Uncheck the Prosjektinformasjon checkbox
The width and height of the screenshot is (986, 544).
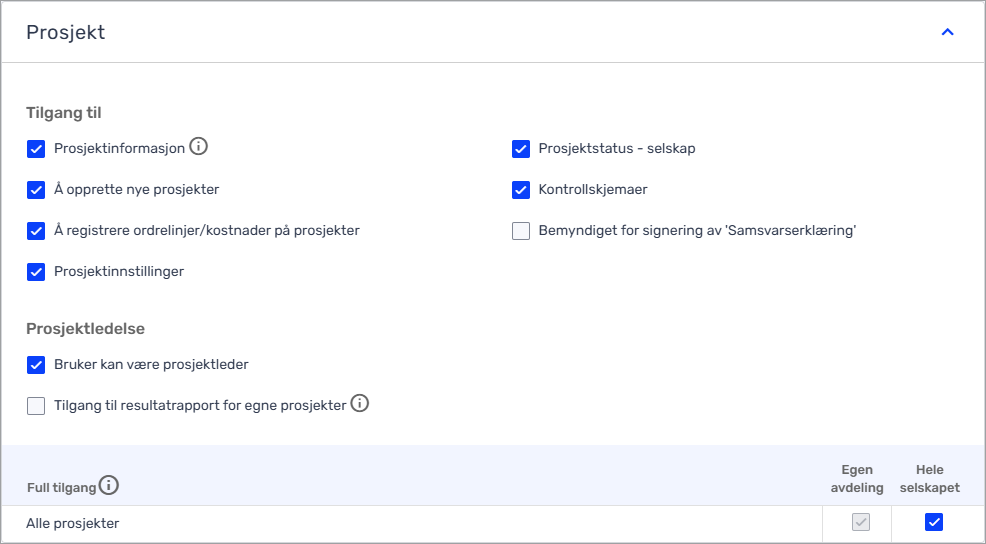pos(36,149)
